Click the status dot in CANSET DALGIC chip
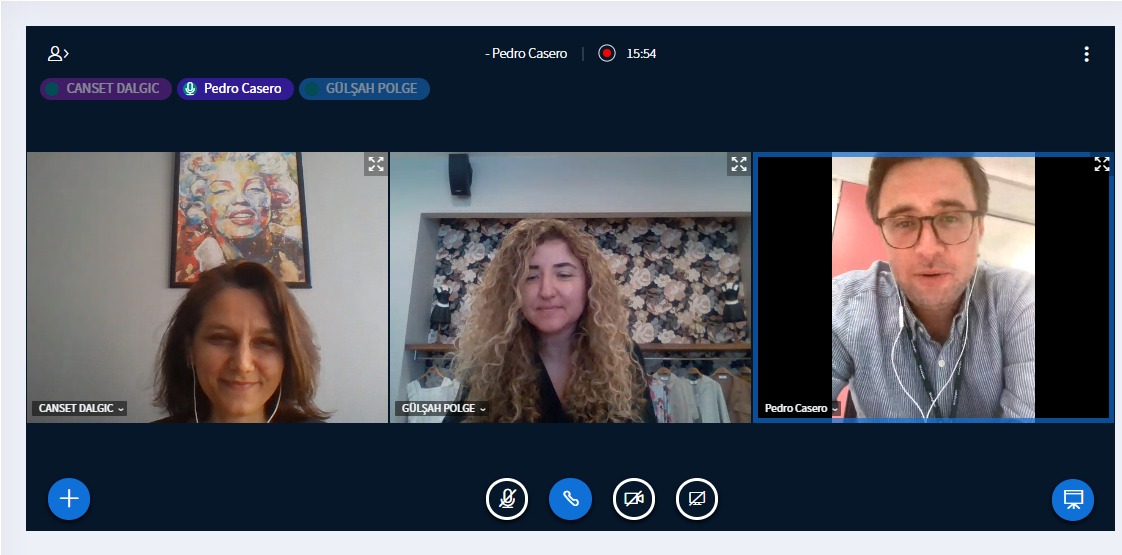The height and width of the screenshot is (555, 1122). (52, 89)
